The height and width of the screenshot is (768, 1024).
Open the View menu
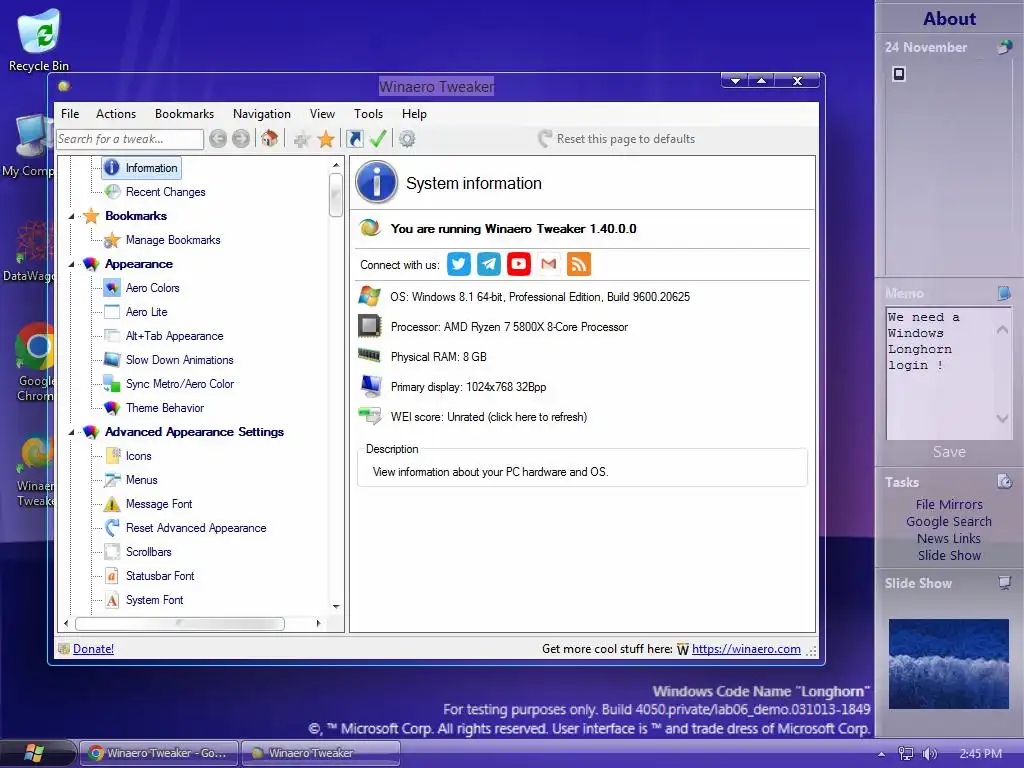click(x=322, y=114)
